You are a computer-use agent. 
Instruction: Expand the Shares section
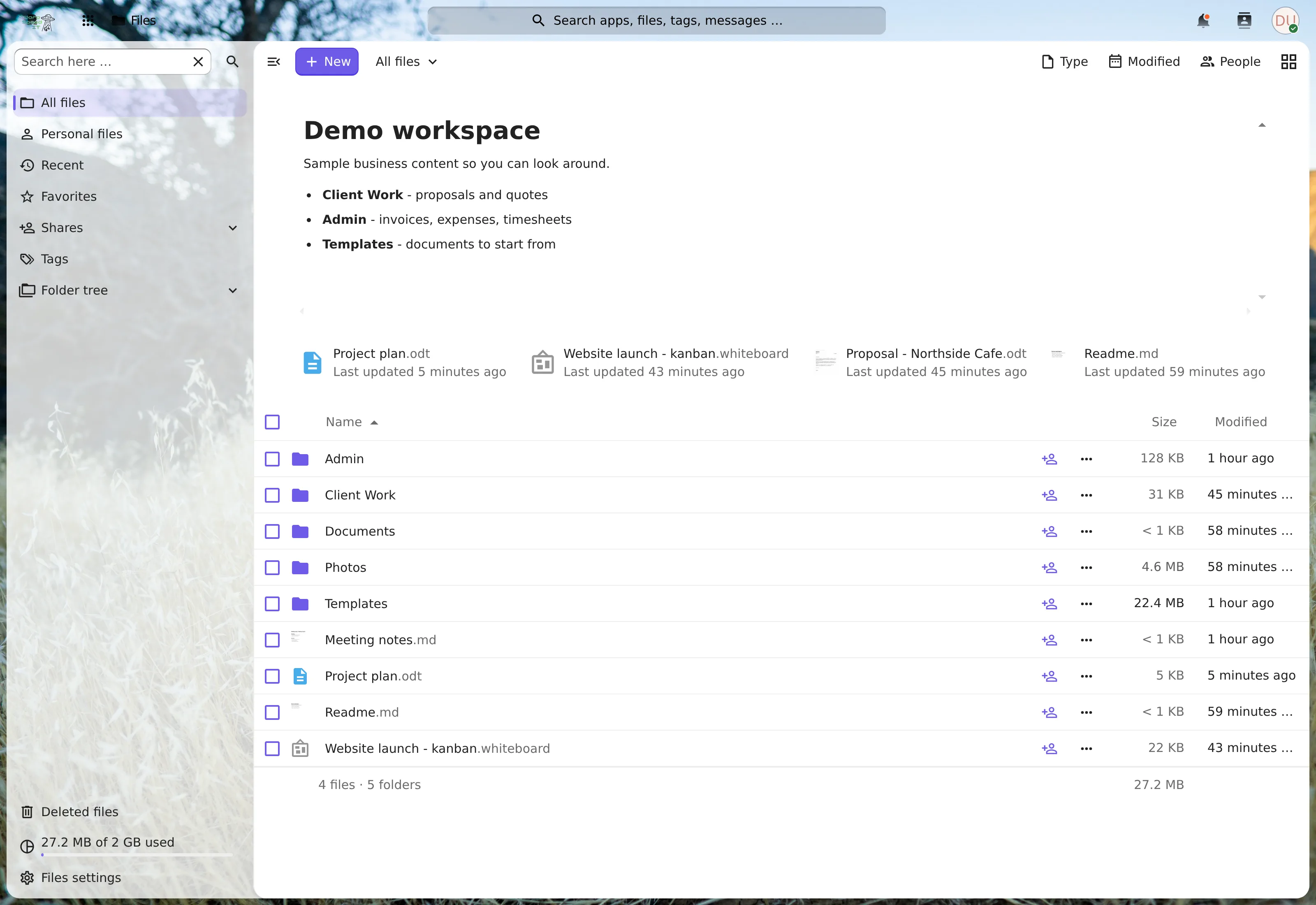pos(232,228)
